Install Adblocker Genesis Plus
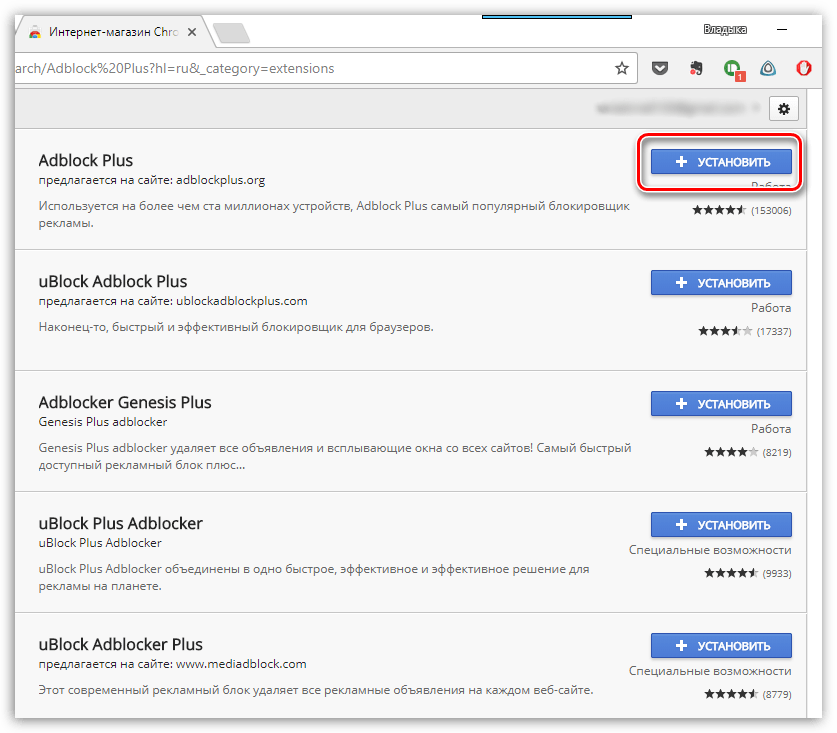Screen dimensions: 837x733 point(721,403)
